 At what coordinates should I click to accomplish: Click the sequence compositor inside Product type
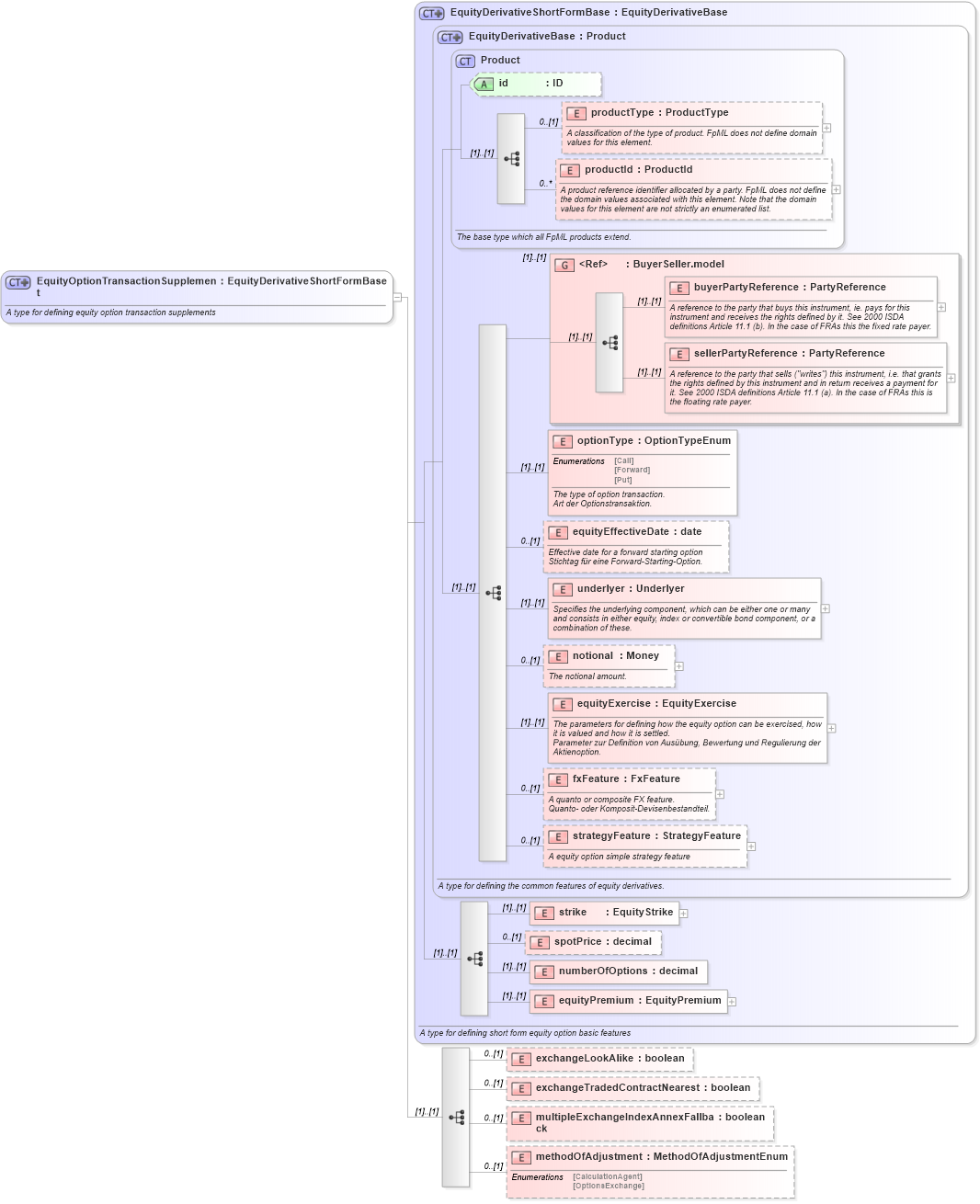(x=511, y=159)
